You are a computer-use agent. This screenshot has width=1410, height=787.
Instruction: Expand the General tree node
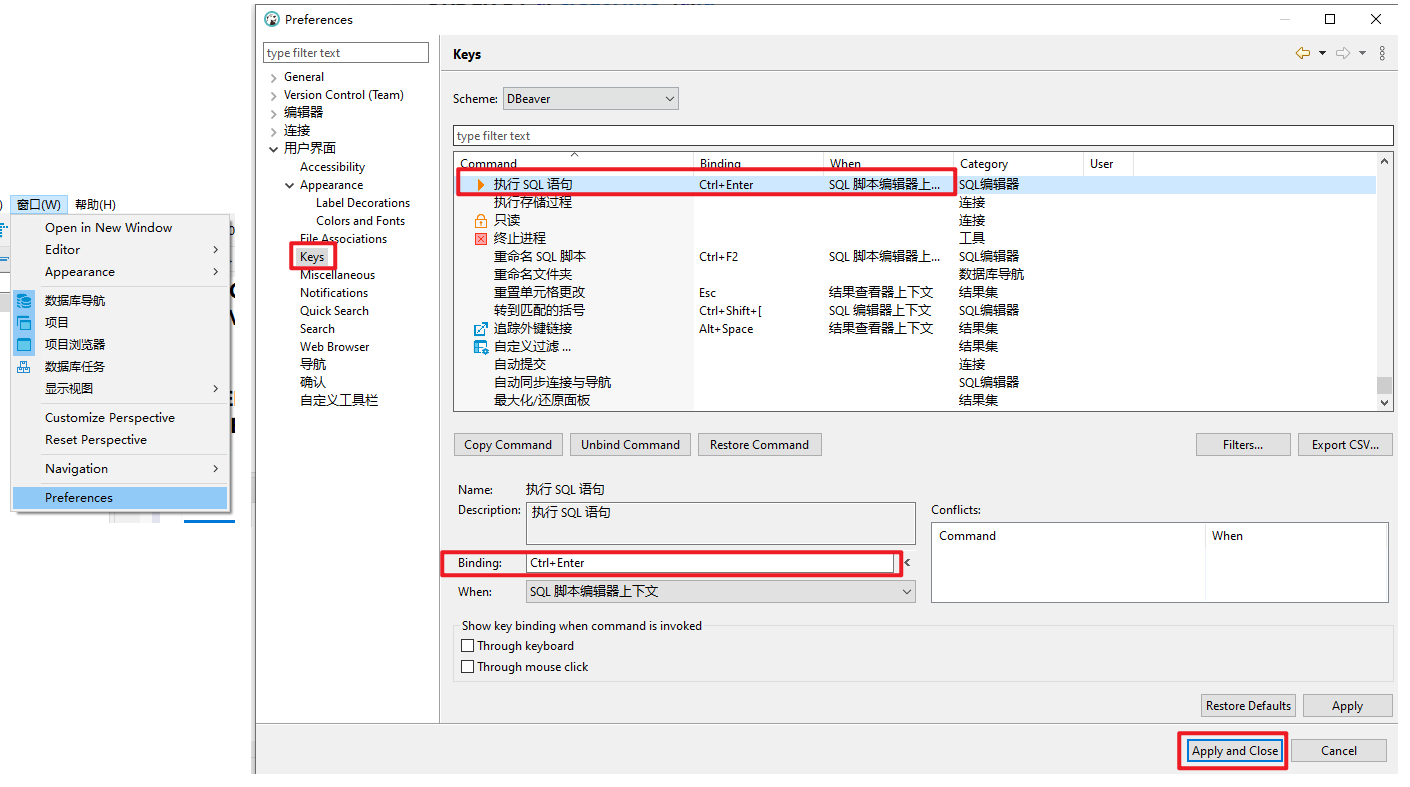coord(274,77)
